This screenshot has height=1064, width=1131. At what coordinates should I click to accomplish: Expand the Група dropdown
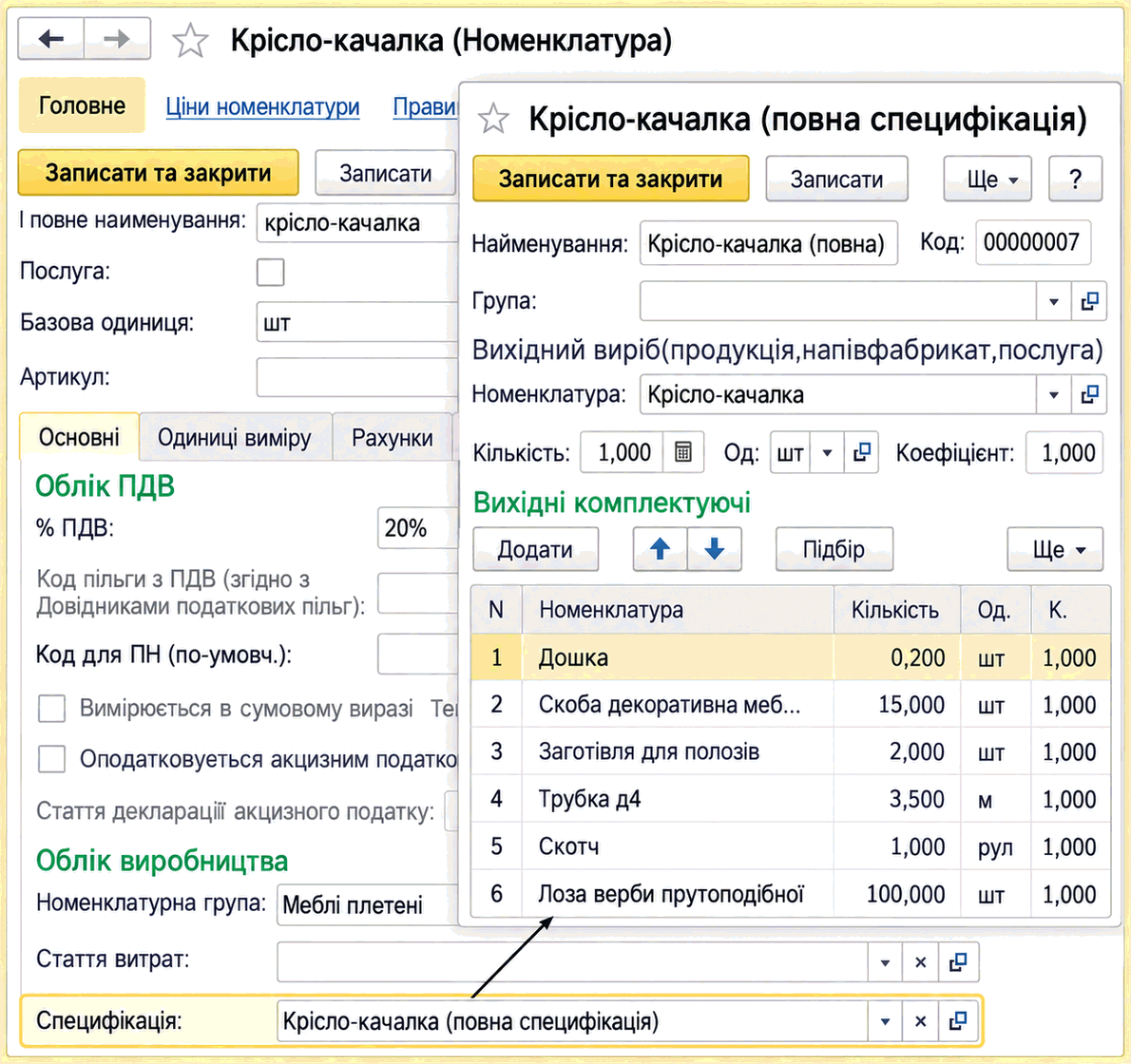pos(1054,300)
